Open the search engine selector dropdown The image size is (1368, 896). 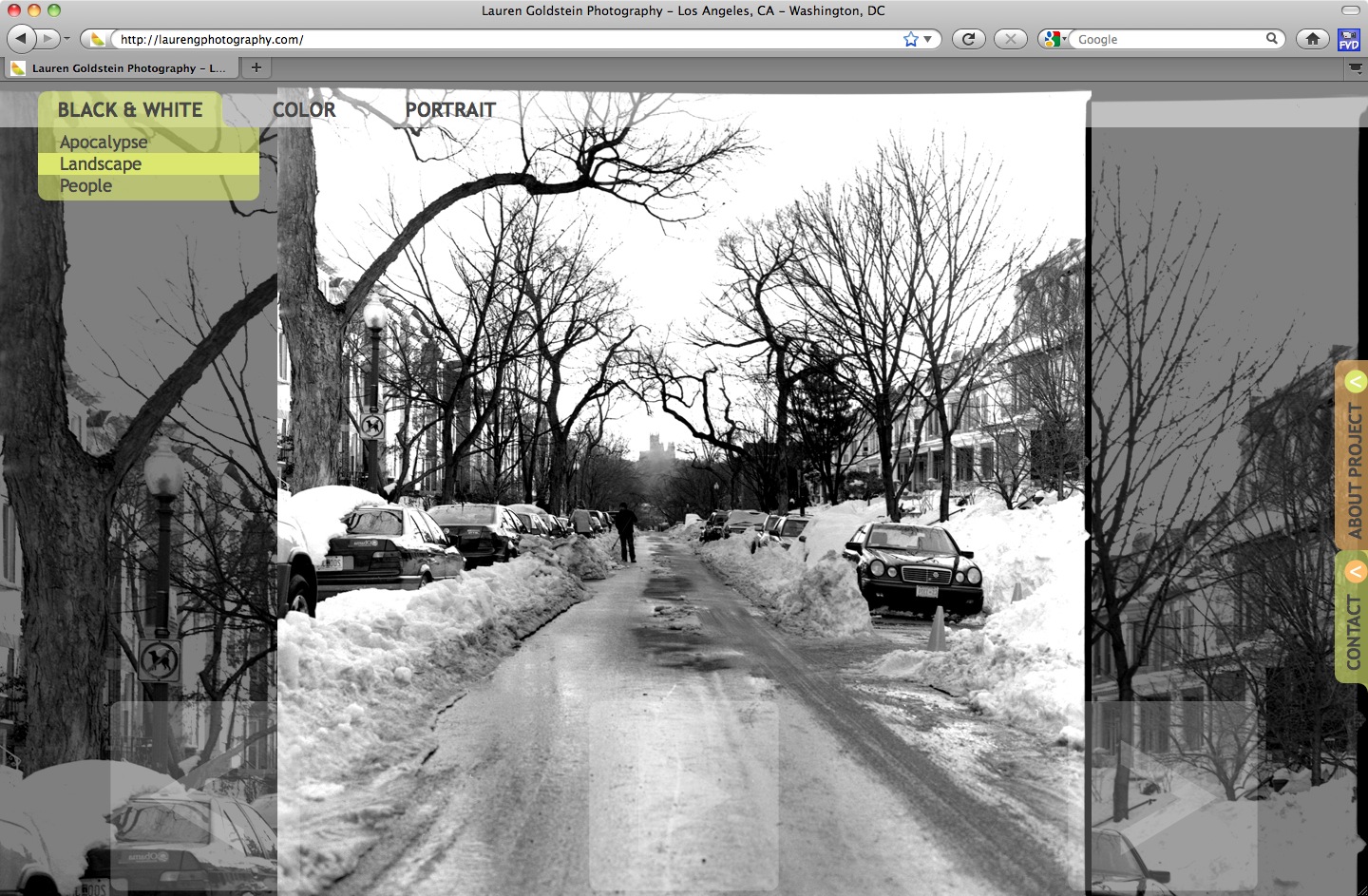pos(1054,39)
